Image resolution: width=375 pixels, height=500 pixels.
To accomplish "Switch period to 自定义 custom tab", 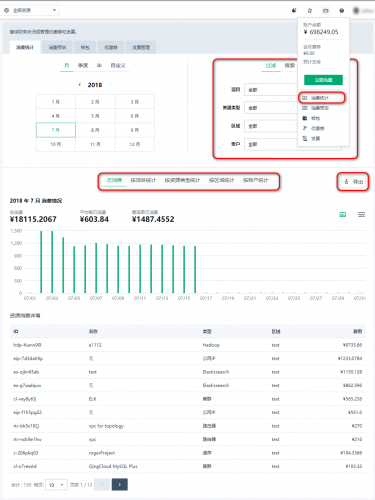I will pyautogui.click(x=118, y=65).
